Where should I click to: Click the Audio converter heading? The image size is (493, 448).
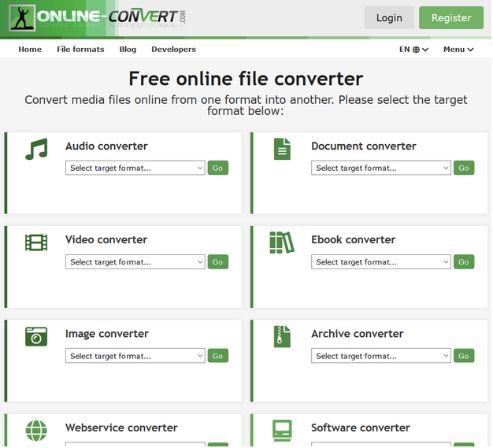coord(107,146)
